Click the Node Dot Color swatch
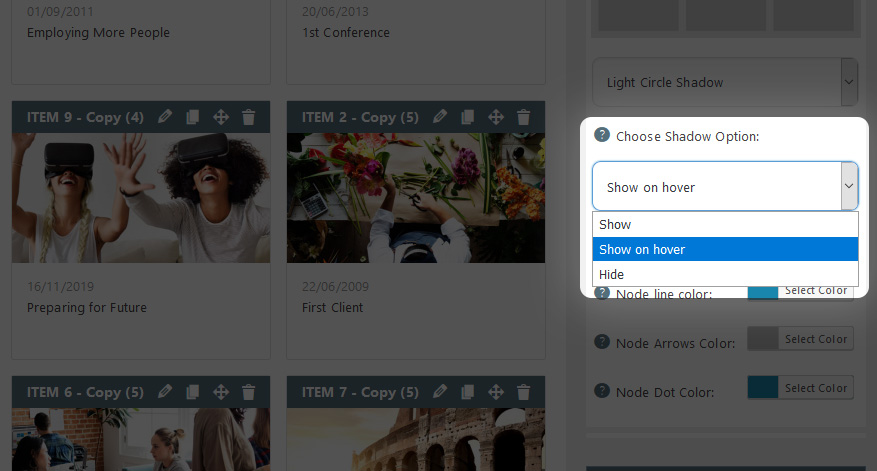 [x=763, y=388]
